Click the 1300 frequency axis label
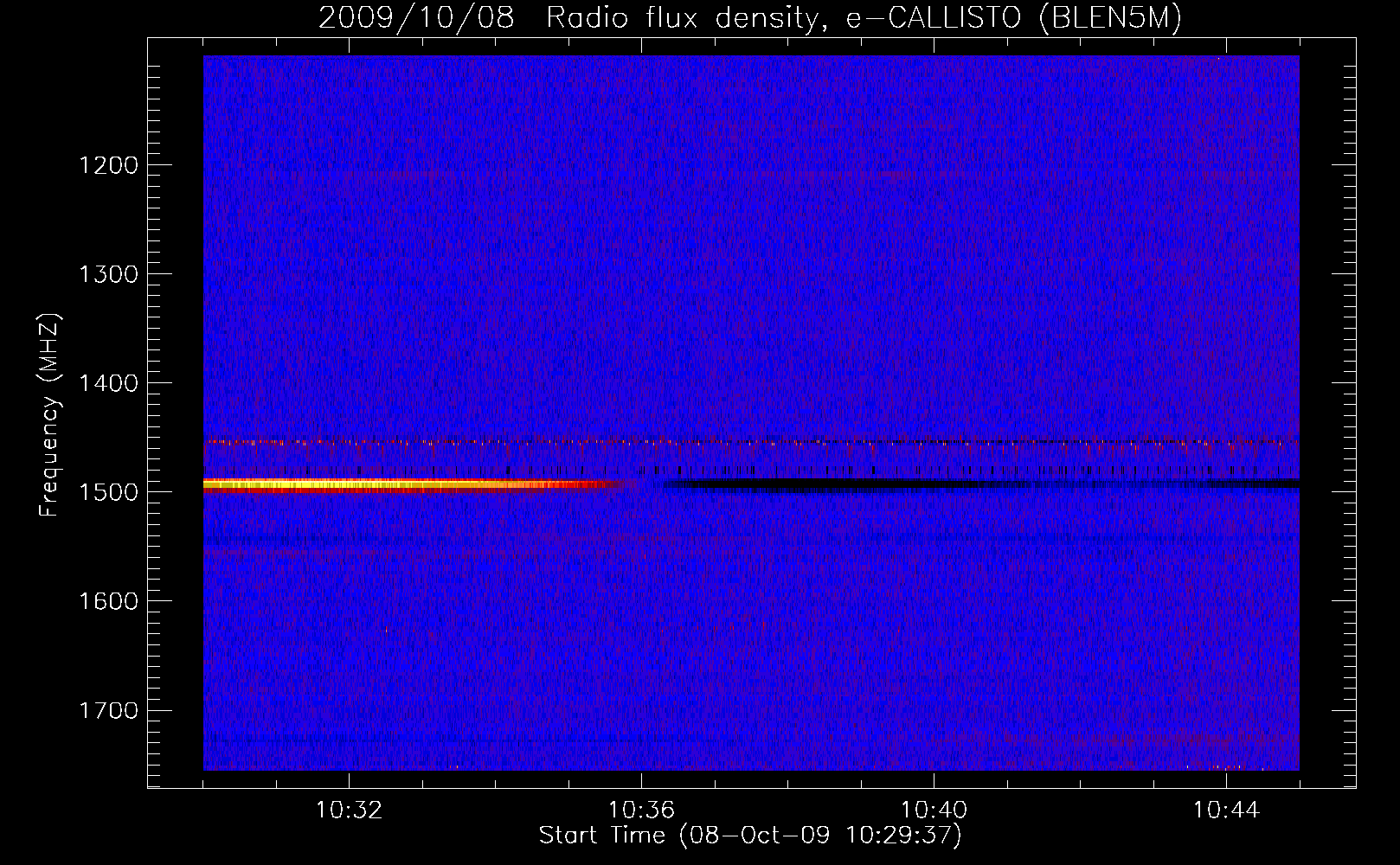Image resolution: width=1400 pixels, height=865 pixels. (108, 274)
